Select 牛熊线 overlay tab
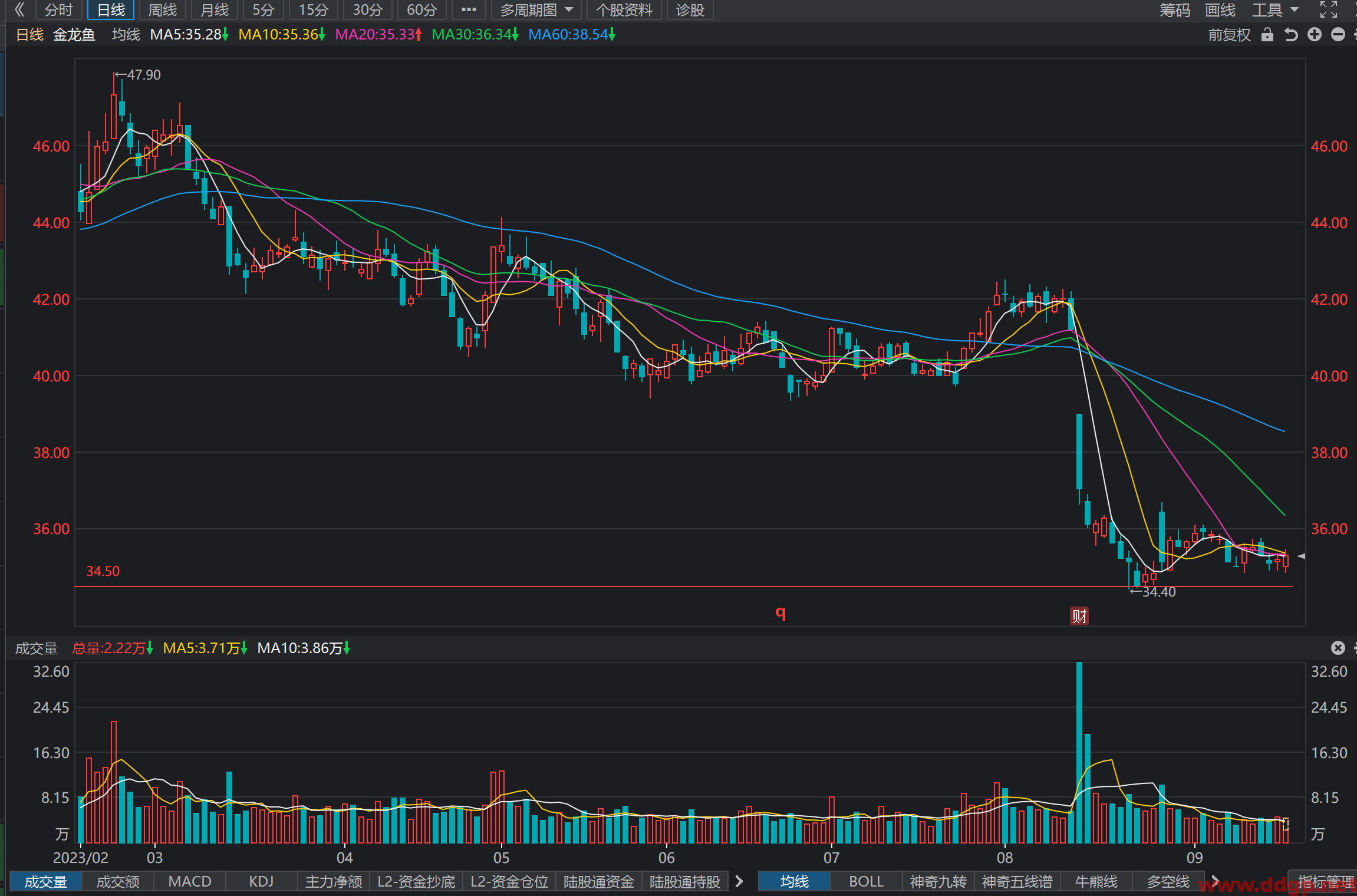The width and height of the screenshot is (1357, 896). click(1096, 882)
